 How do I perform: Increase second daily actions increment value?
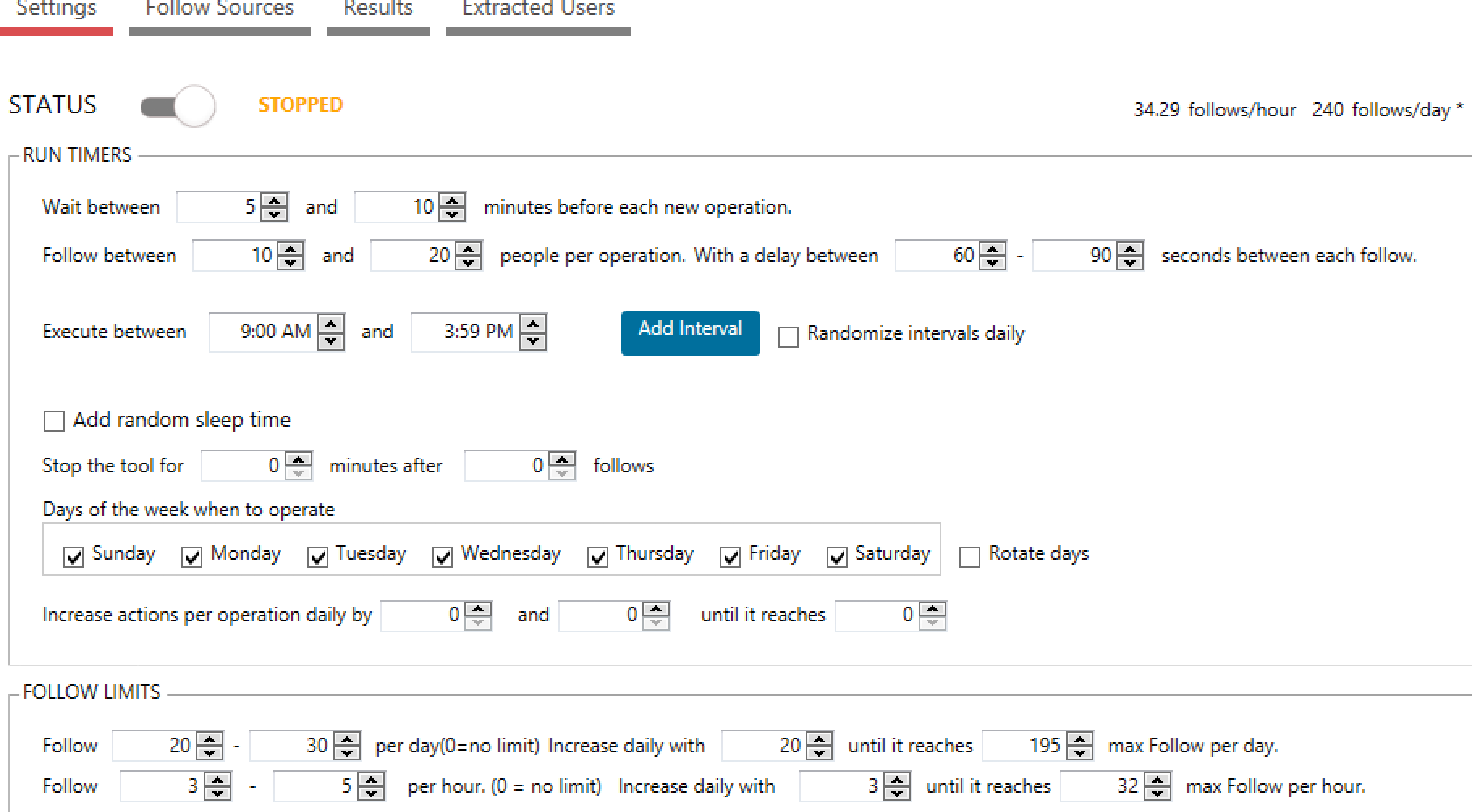tap(656, 608)
